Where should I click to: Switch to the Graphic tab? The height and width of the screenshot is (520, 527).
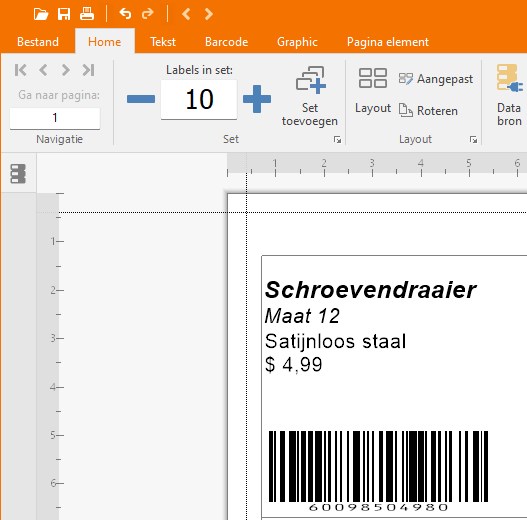click(297, 42)
